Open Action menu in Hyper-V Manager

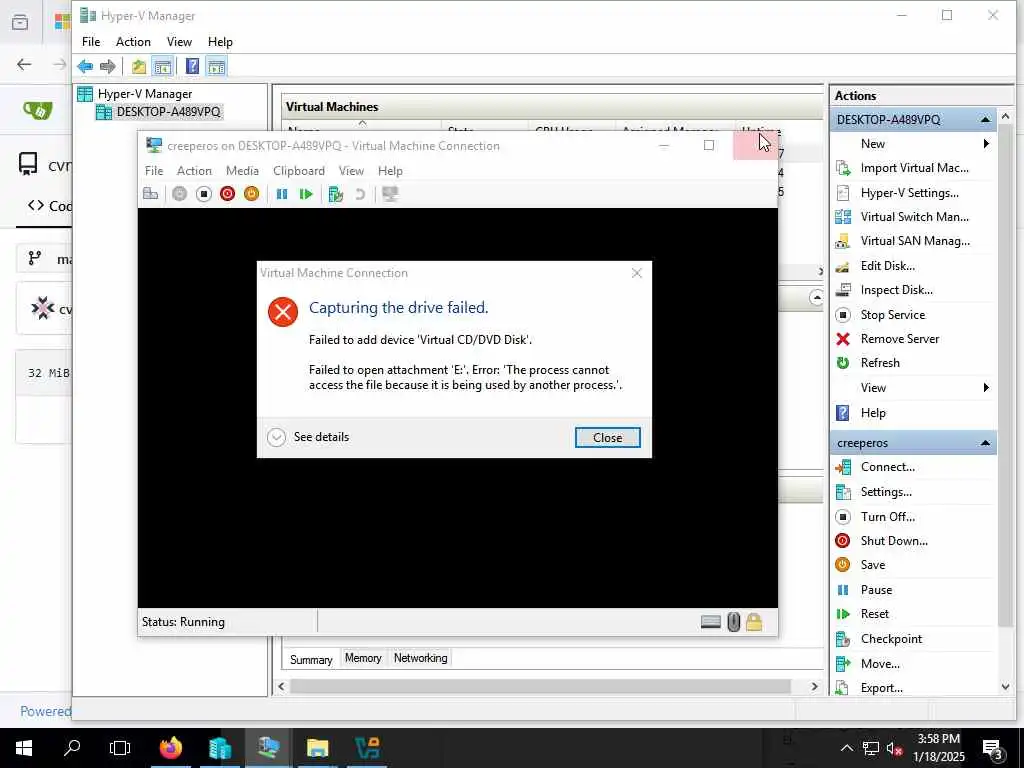(133, 42)
